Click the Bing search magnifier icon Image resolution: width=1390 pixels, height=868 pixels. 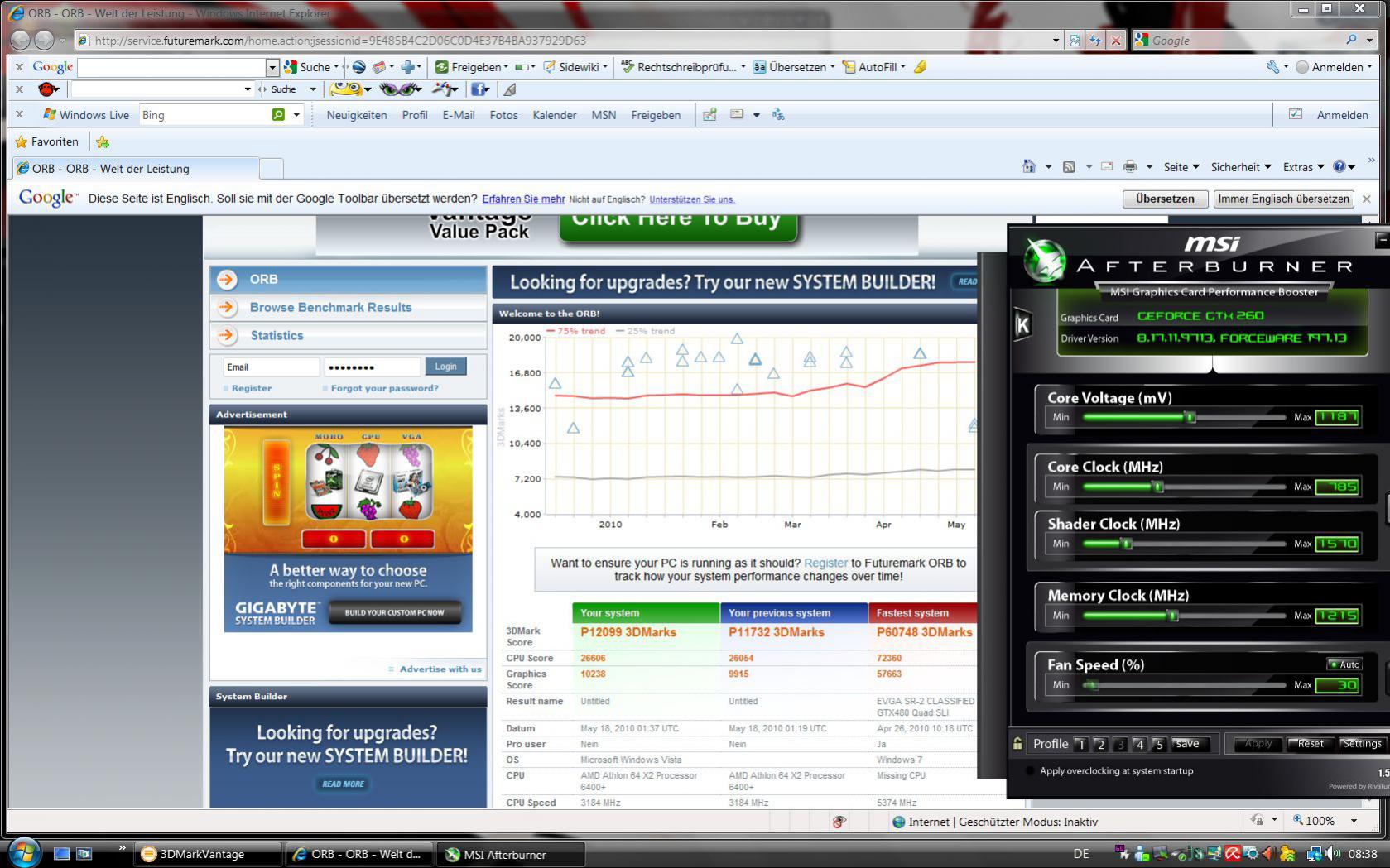(278, 115)
